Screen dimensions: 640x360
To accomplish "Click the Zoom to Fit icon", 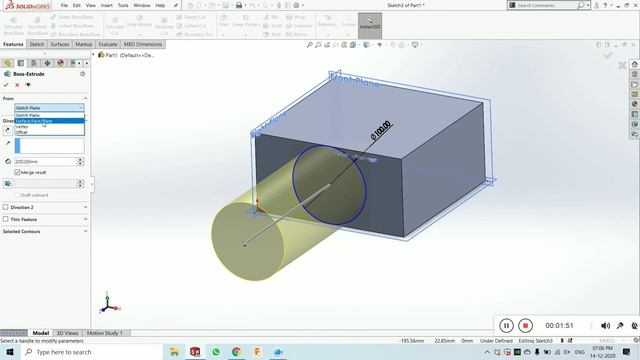I will point(310,45).
